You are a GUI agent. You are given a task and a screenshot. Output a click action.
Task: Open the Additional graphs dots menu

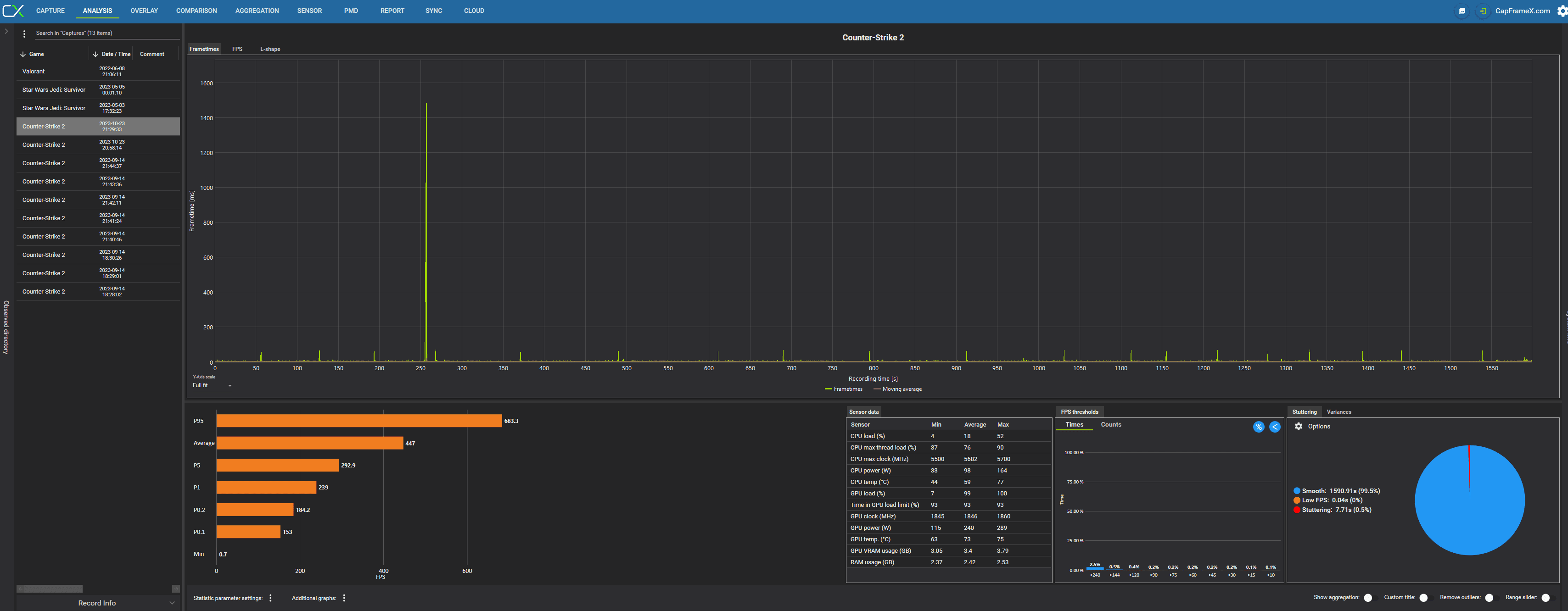click(344, 598)
